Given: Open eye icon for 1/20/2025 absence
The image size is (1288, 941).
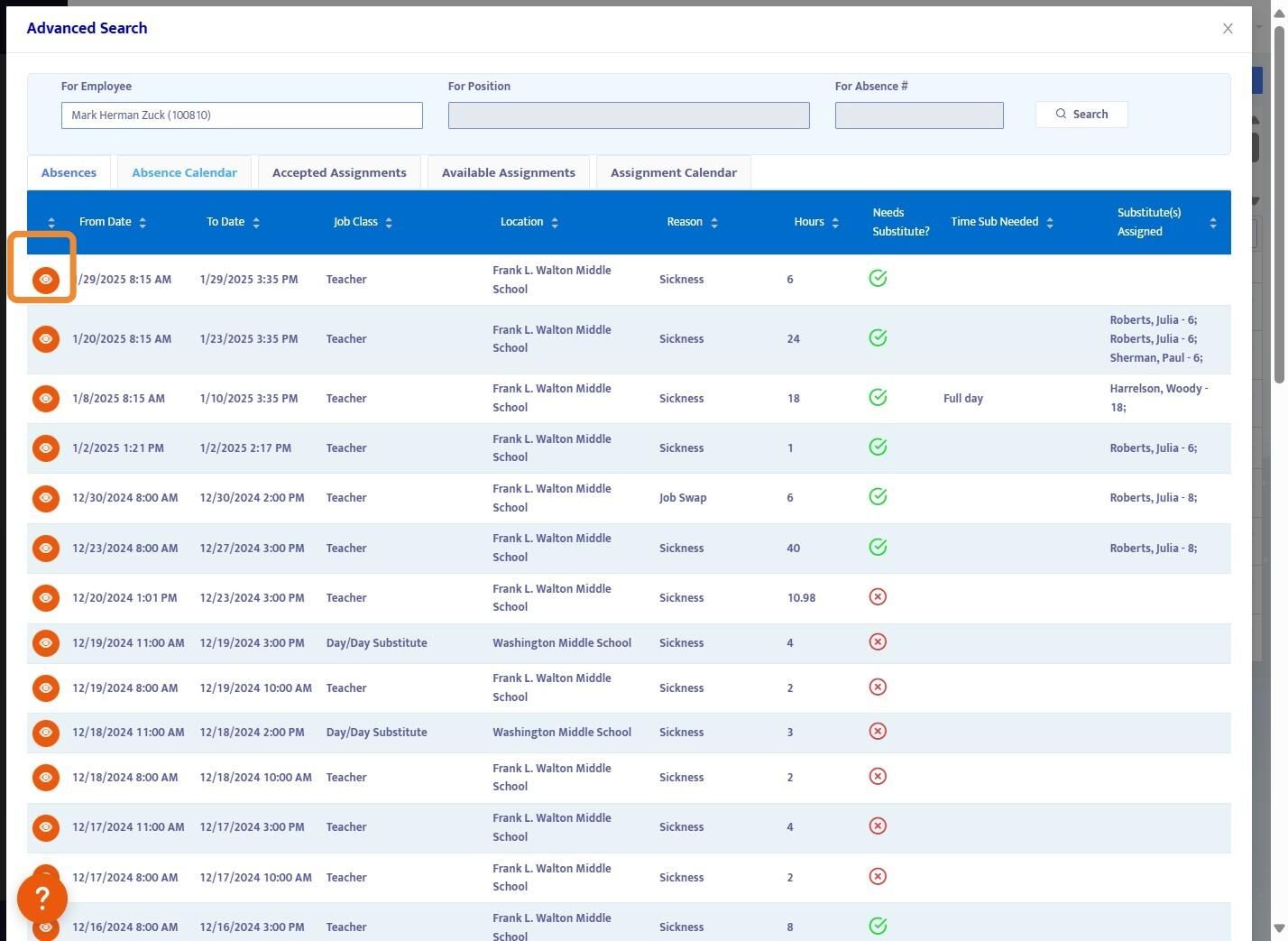Looking at the screenshot, I should tap(45, 339).
